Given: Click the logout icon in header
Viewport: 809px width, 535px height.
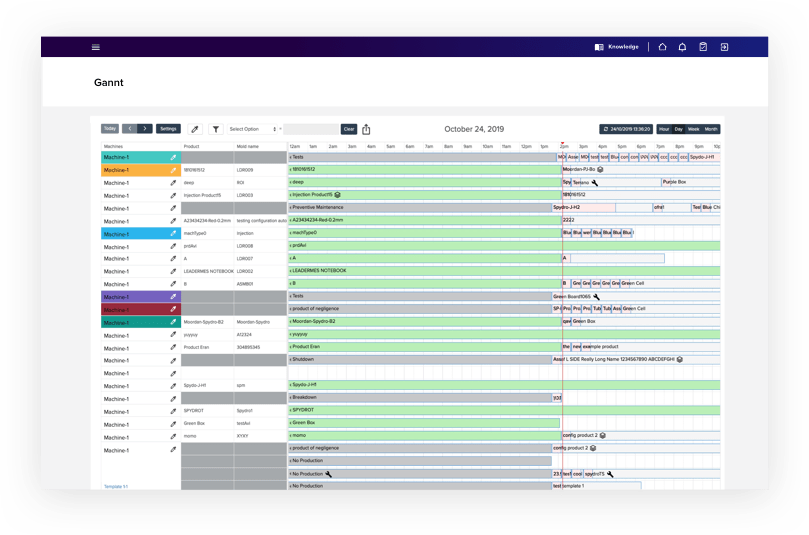Looking at the screenshot, I should point(724,47).
